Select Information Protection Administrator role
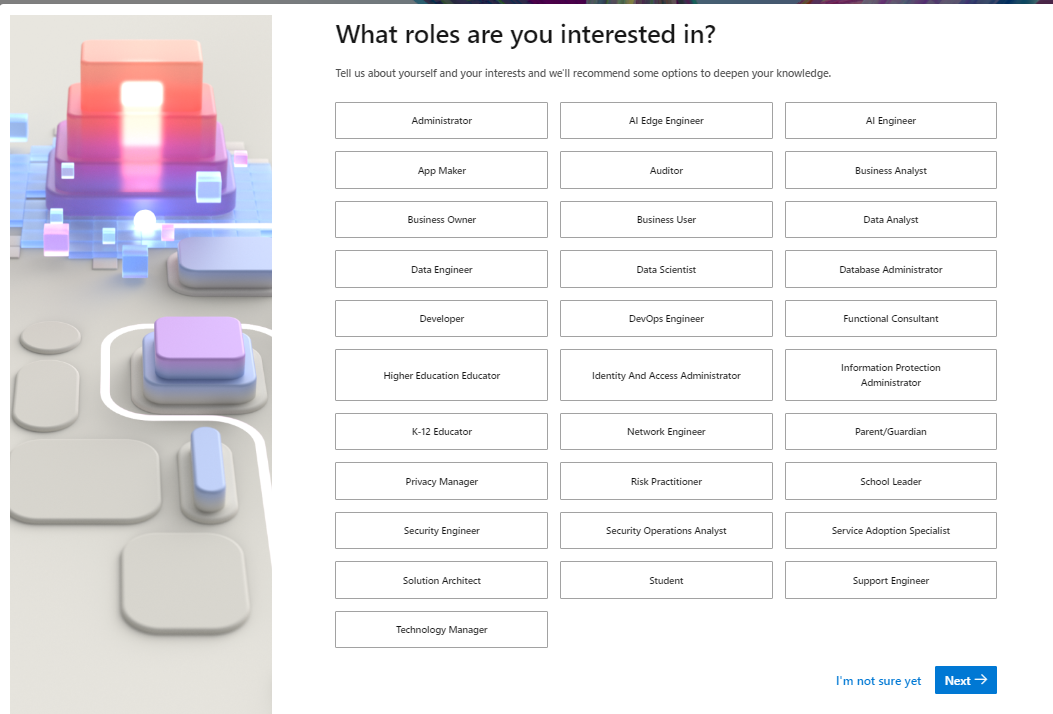 890,375
